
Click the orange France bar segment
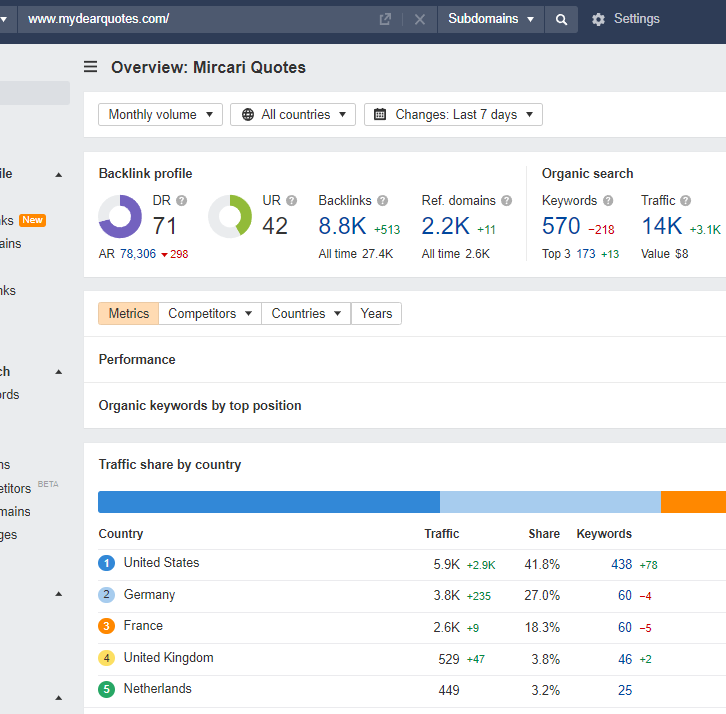[694, 502]
